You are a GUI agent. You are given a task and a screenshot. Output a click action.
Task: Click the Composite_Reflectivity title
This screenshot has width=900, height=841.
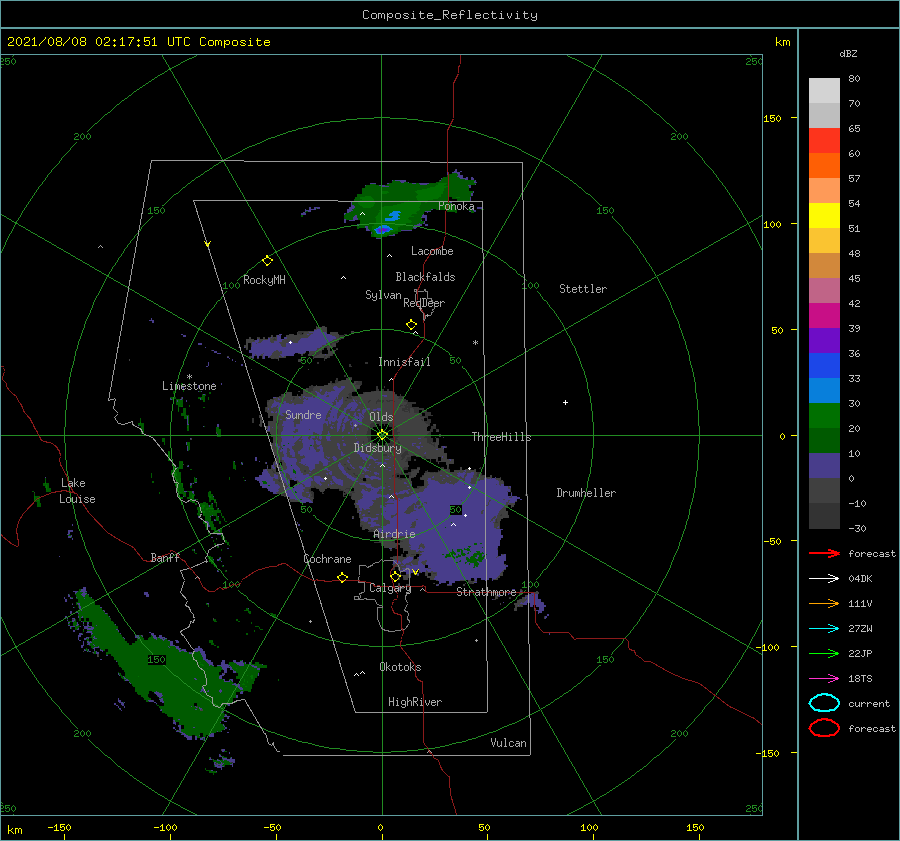coord(450,15)
